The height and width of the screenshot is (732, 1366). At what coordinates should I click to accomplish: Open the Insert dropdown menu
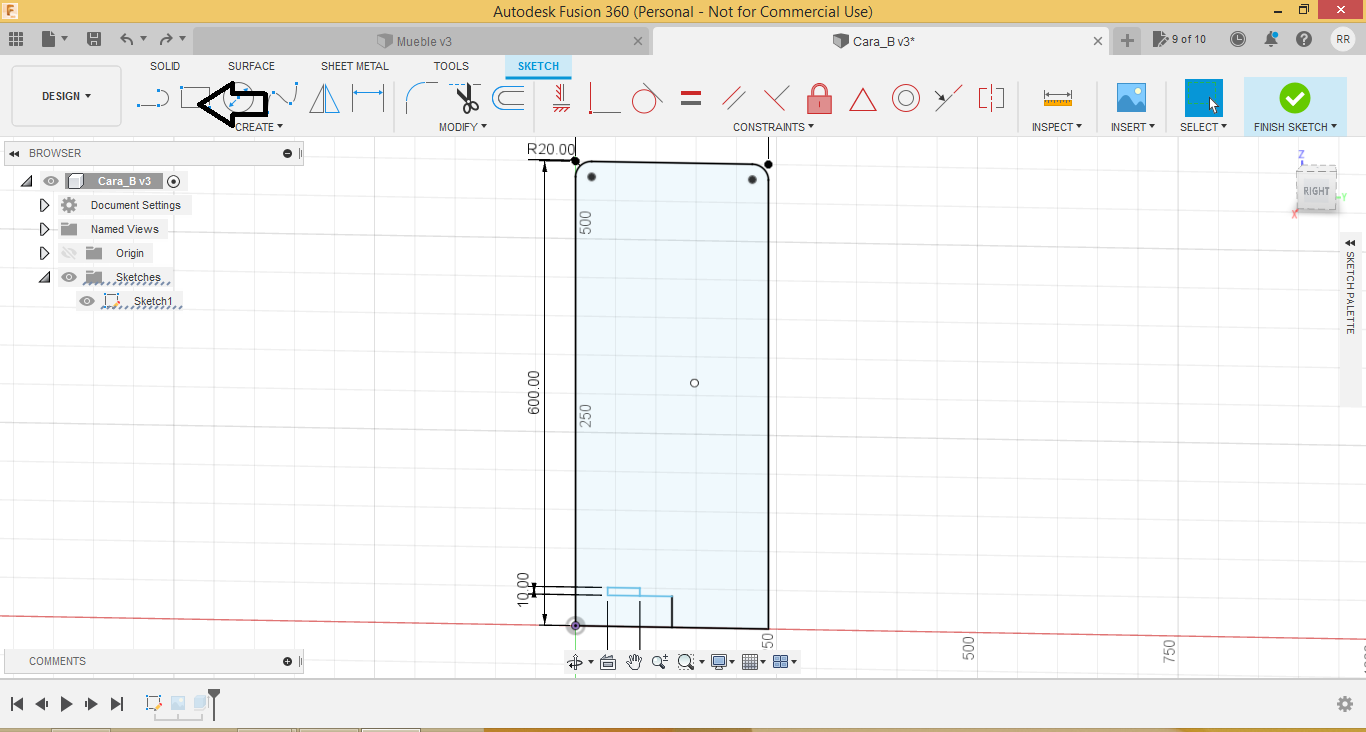[x=1133, y=127]
